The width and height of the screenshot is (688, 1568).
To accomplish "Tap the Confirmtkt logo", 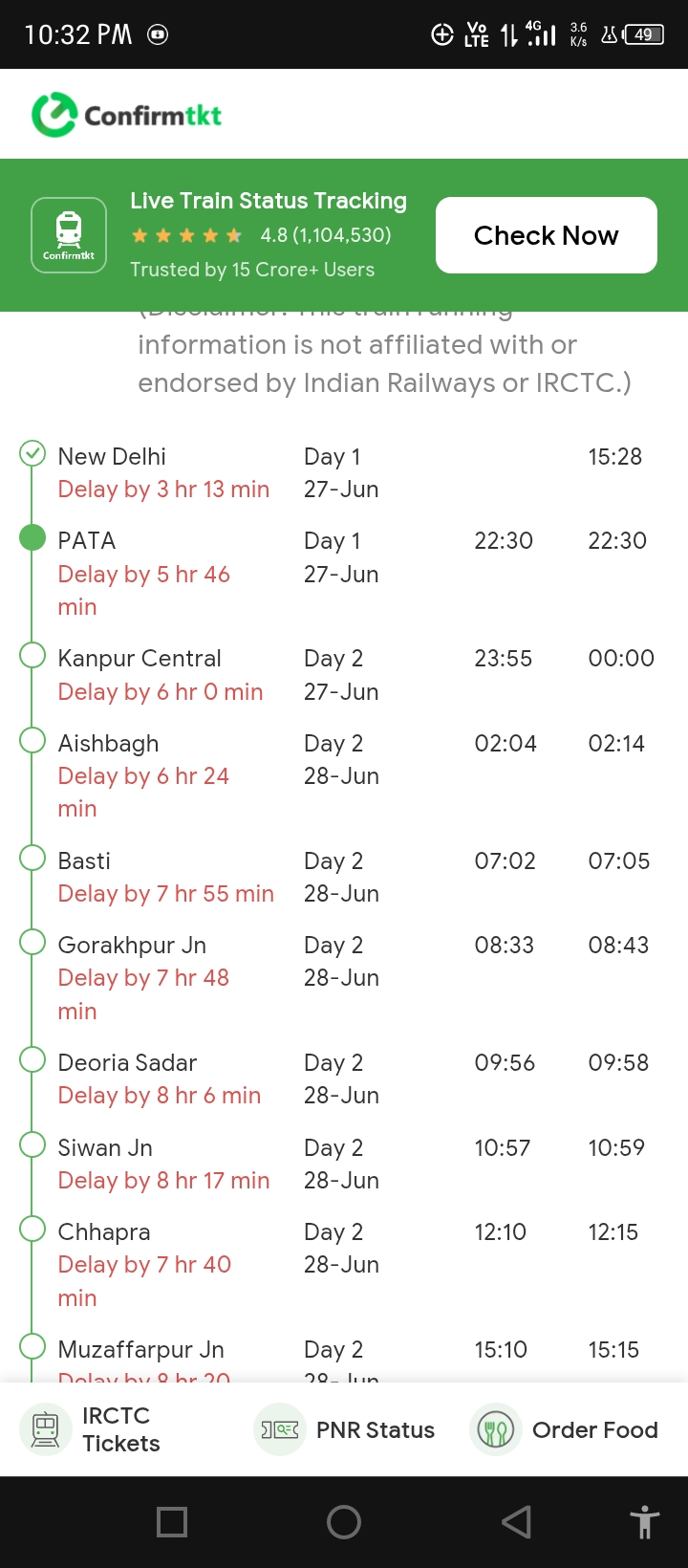I will pyautogui.click(x=126, y=115).
